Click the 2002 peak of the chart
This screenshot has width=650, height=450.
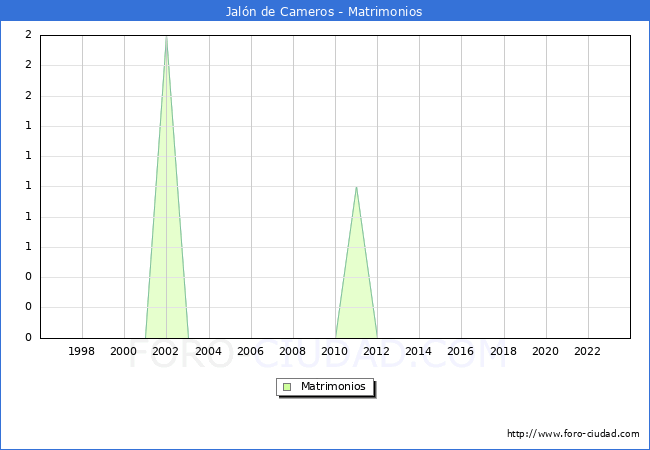tap(166, 37)
